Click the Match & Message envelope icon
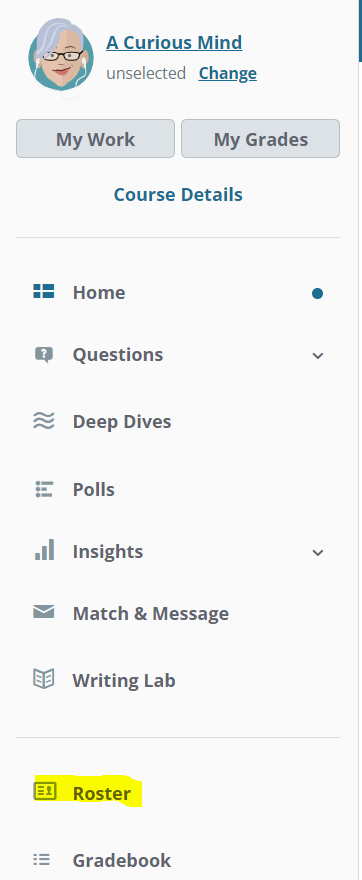This screenshot has width=362, height=880. pyautogui.click(x=44, y=612)
